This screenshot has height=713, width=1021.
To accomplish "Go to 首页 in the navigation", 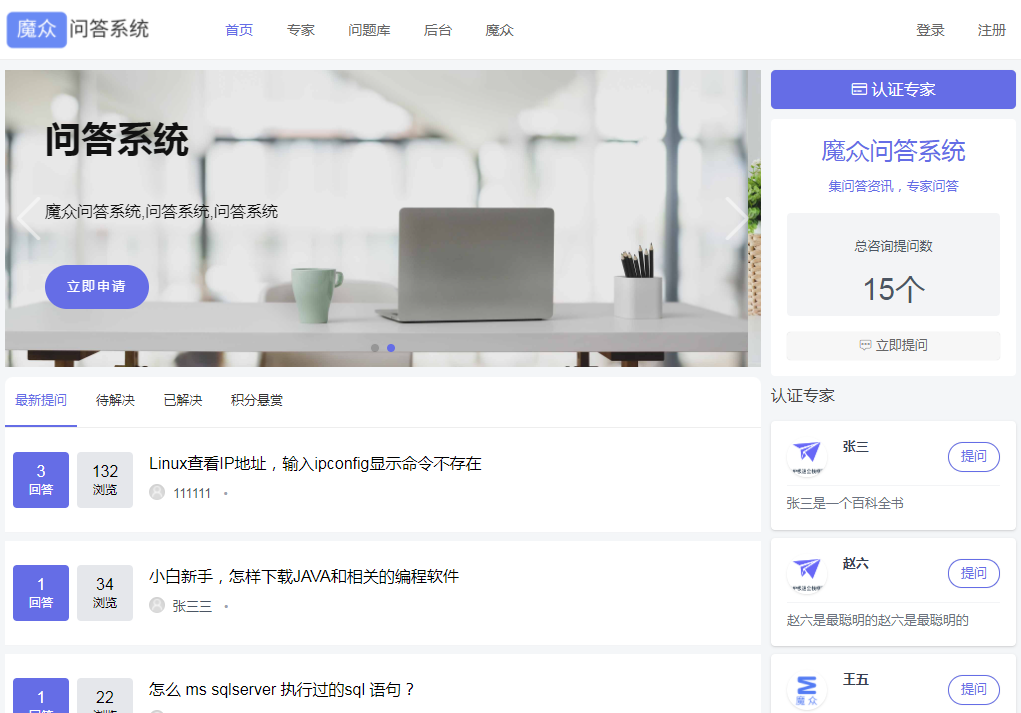I will [x=239, y=30].
